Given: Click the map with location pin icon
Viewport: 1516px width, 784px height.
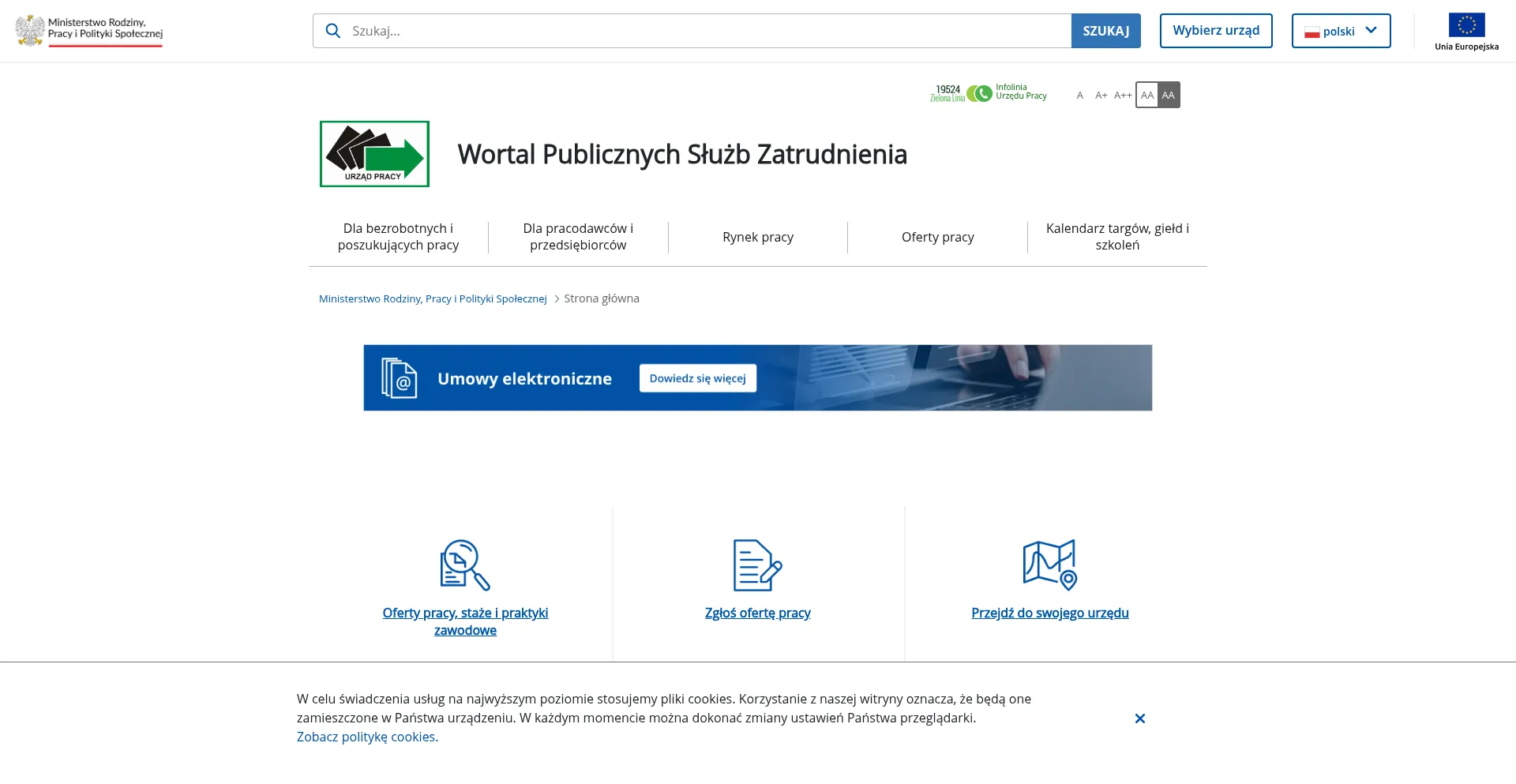Looking at the screenshot, I should [1050, 565].
